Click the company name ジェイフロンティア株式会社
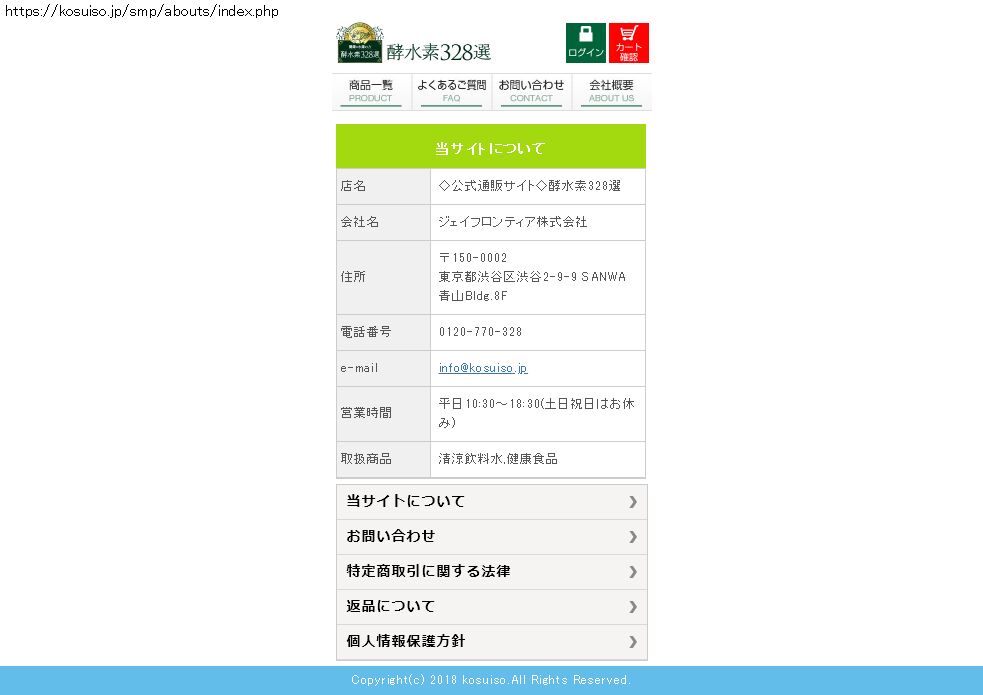Screen dimensions: 983x695 (513, 222)
